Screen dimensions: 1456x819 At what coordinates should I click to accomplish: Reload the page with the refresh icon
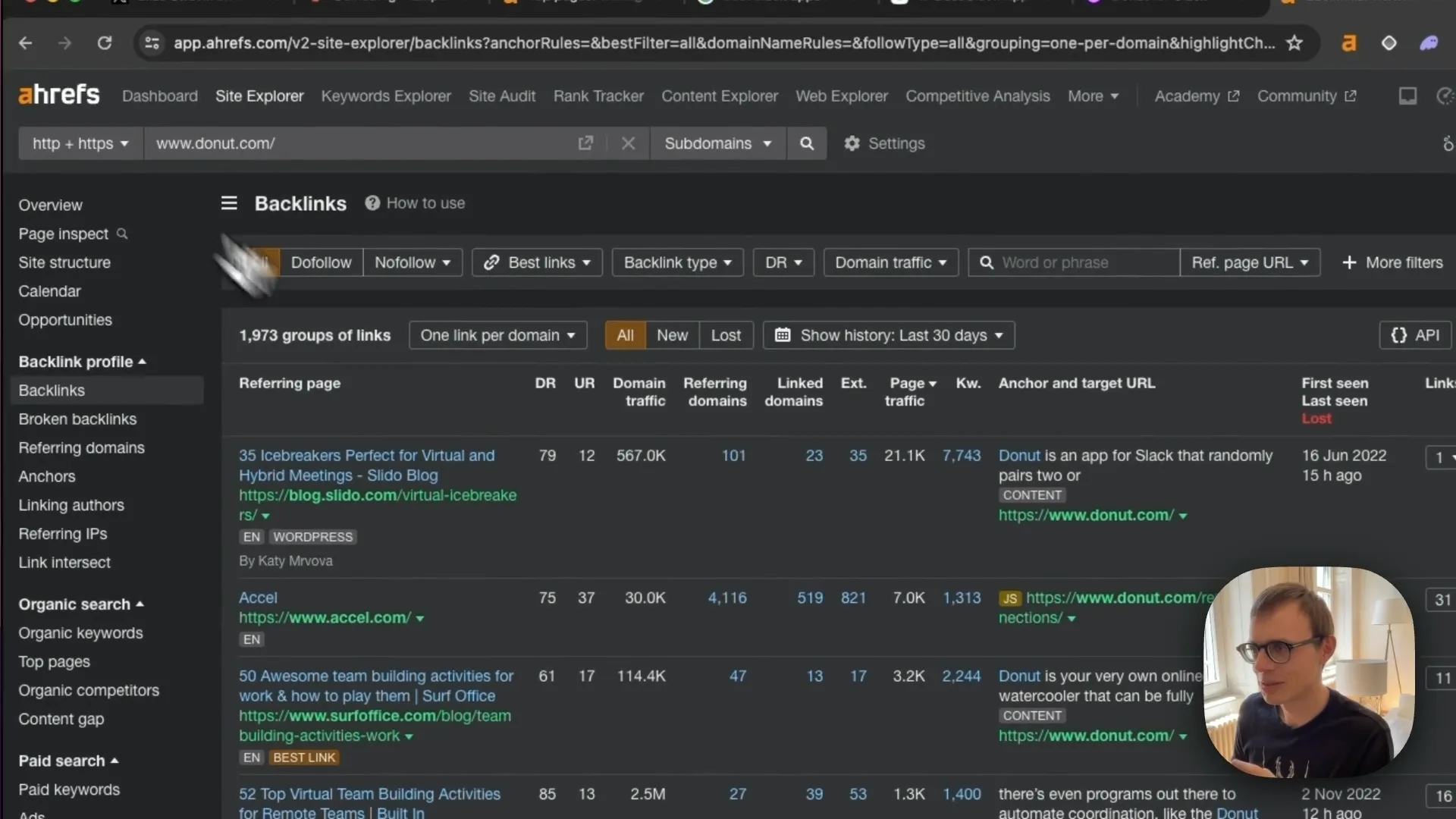pyautogui.click(x=105, y=43)
